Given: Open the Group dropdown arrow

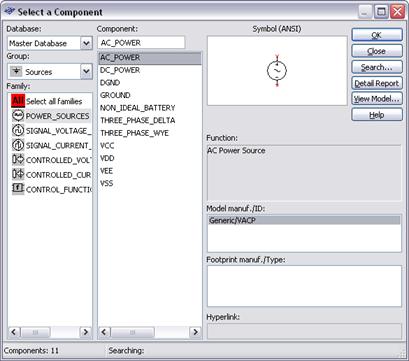Looking at the screenshot, I should [86, 72].
